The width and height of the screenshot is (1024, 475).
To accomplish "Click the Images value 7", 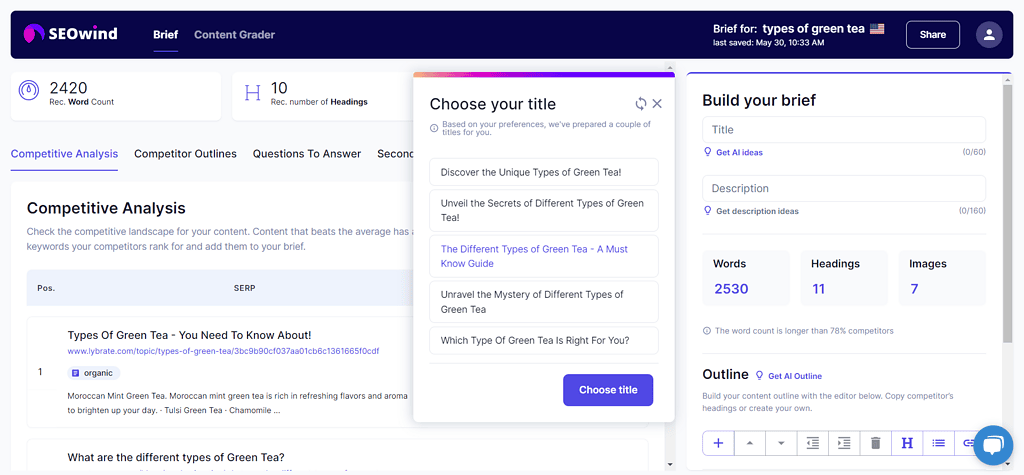I will point(914,289).
